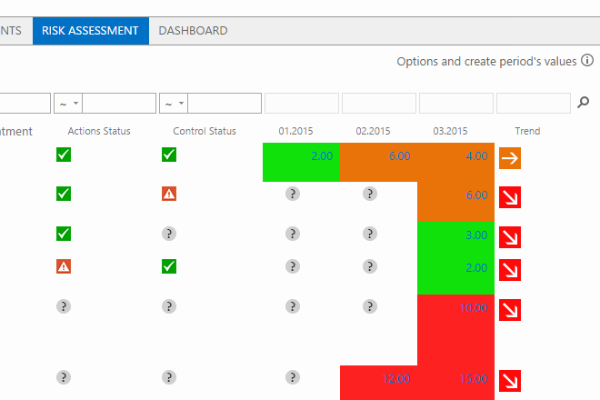Click Control Status warning icon in 03.2015 6.00 row
The height and width of the screenshot is (400, 600).
click(x=169, y=194)
